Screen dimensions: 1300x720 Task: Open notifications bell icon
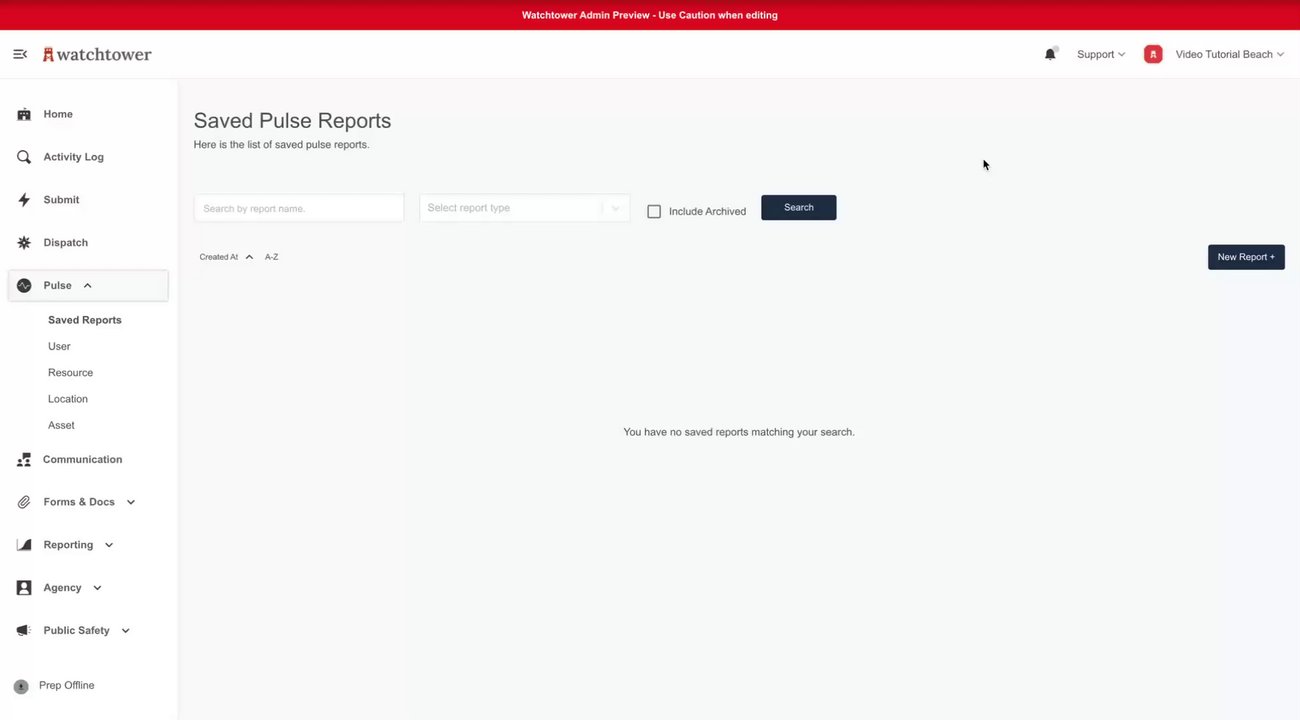pyautogui.click(x=1050, y=54)
